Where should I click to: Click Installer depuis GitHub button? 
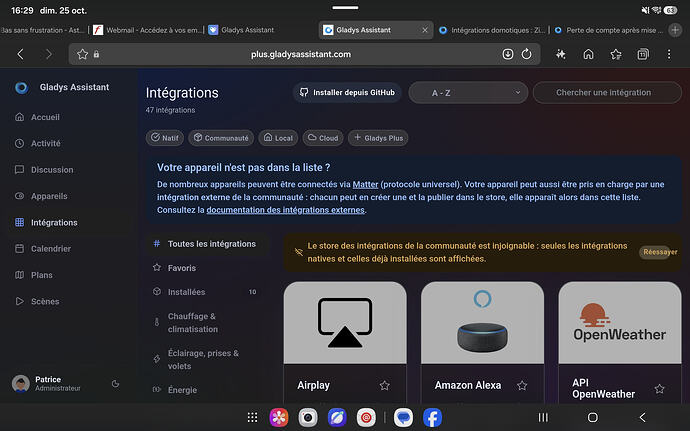coord(347,92)
